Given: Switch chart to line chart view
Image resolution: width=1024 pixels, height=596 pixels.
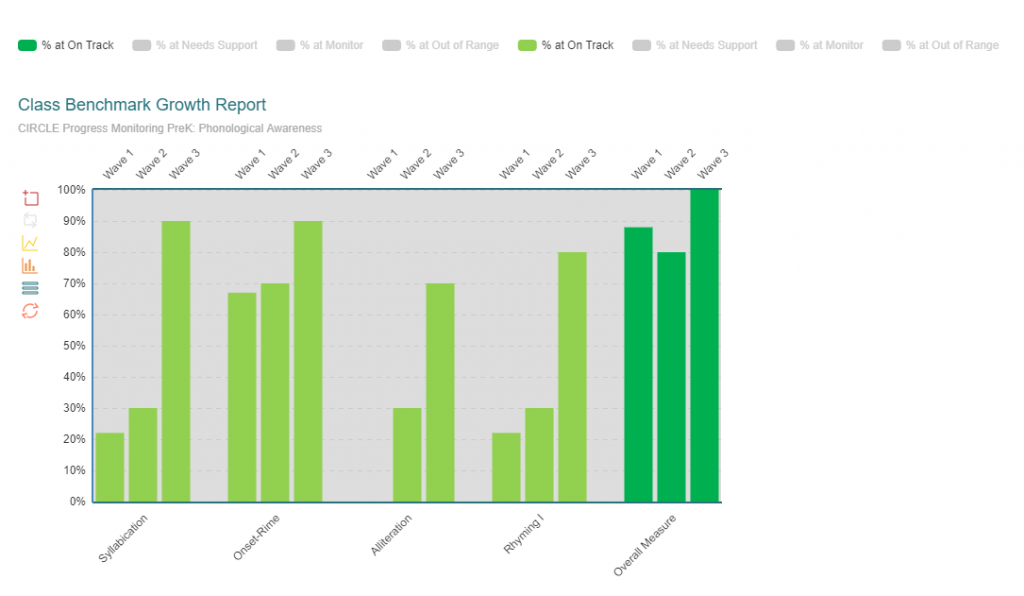Looking at the screenshot, I should (30, 243).
